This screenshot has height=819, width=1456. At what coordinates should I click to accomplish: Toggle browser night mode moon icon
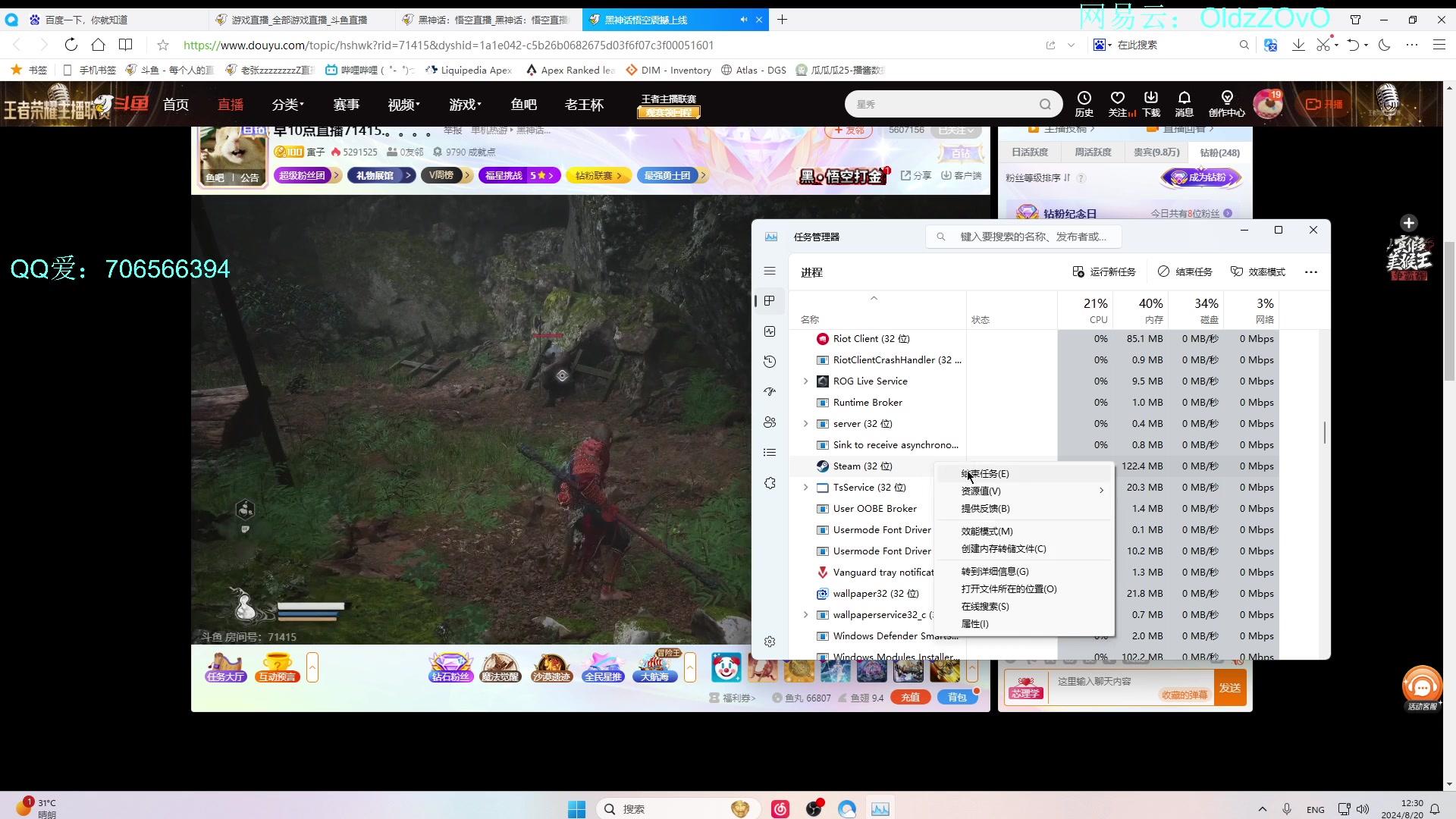(1385, 45)
